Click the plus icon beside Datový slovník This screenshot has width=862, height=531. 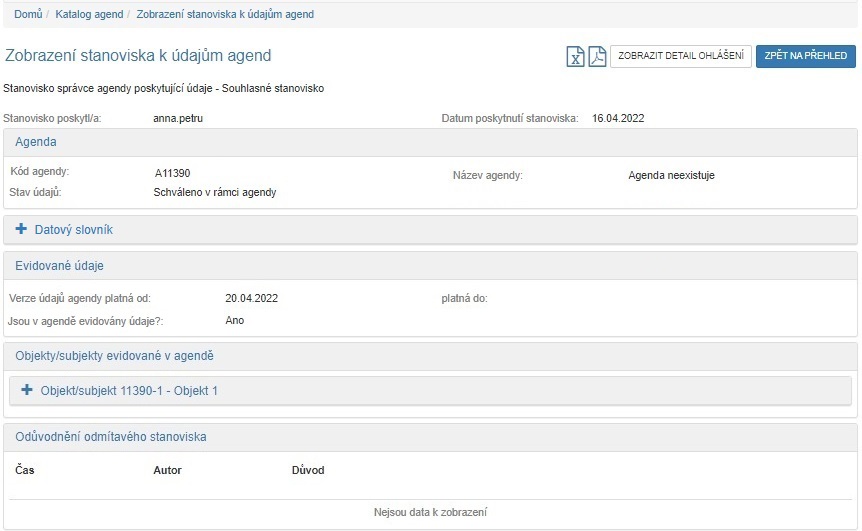click(x=22, y=229)
